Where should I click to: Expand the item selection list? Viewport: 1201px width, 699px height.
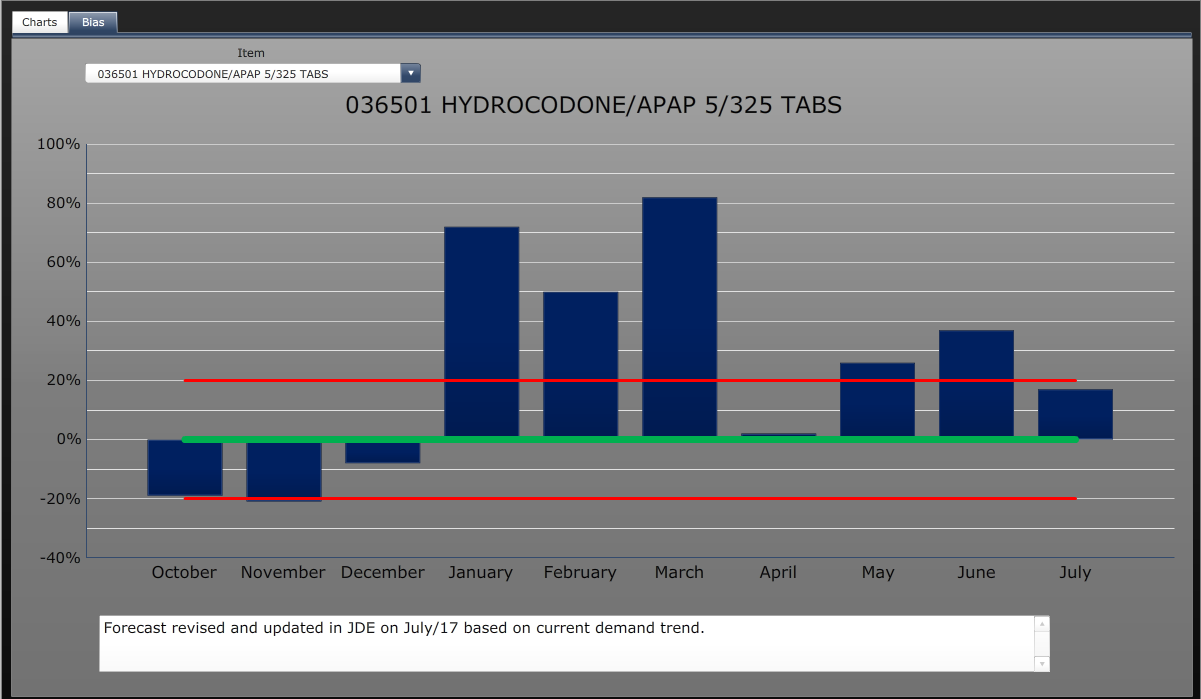point(410,72)
